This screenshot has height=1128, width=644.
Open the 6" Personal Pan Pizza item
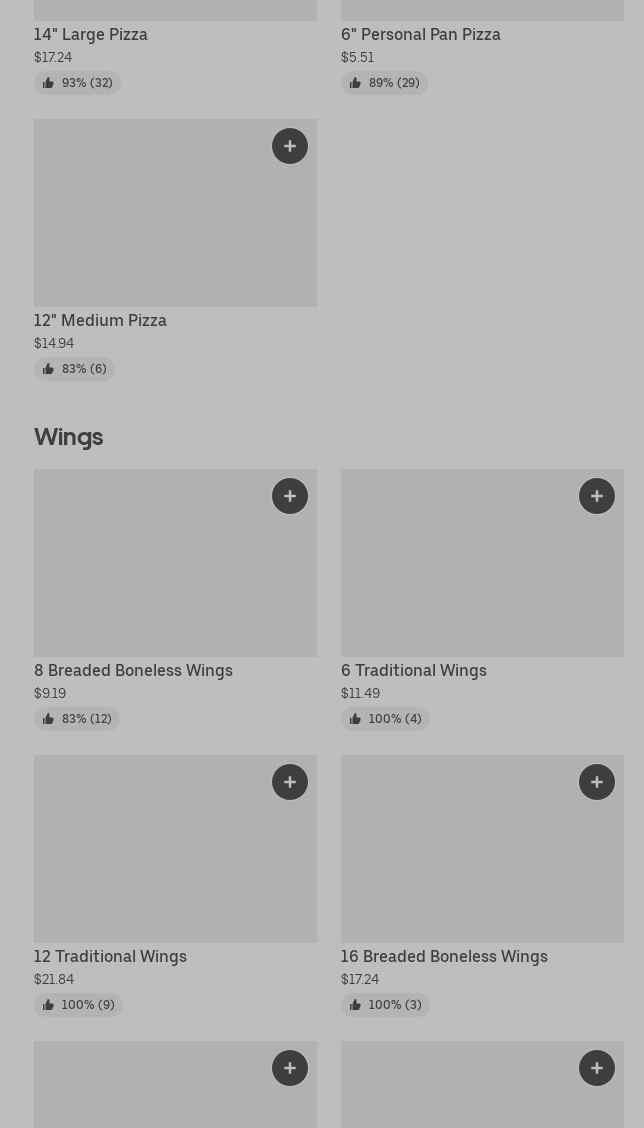(421, 34)
